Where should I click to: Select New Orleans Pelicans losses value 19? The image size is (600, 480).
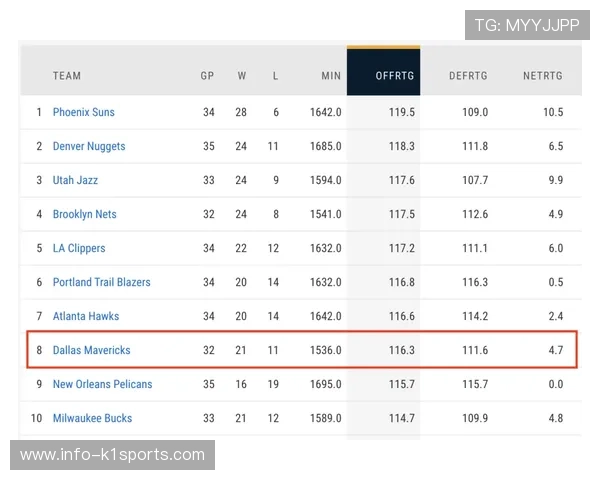coord(273,384)
